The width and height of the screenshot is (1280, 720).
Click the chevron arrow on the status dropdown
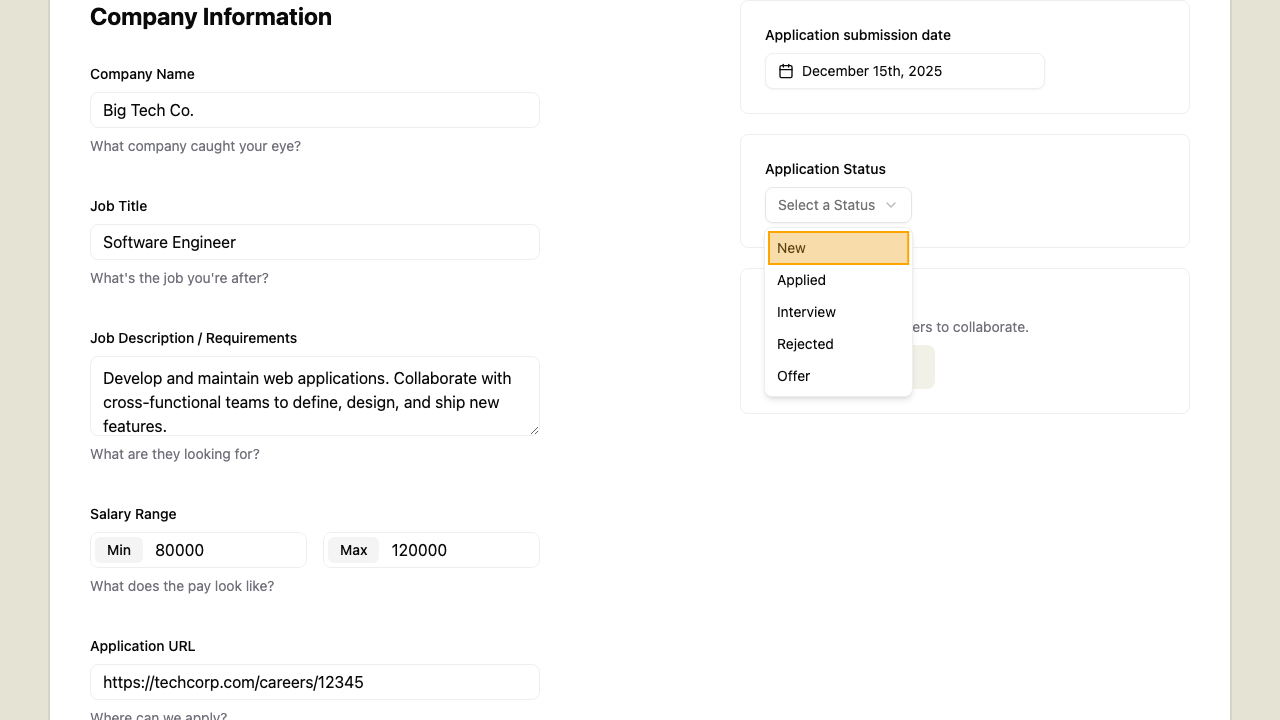click(x=891, y=205)
